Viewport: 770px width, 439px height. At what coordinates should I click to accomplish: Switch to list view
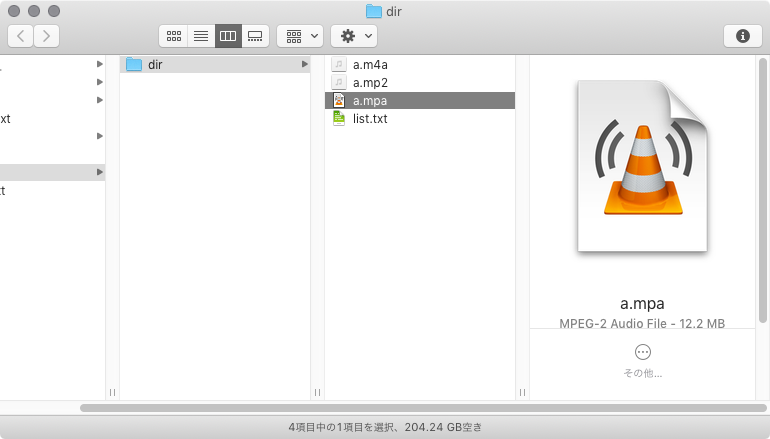tap(201, 36)
